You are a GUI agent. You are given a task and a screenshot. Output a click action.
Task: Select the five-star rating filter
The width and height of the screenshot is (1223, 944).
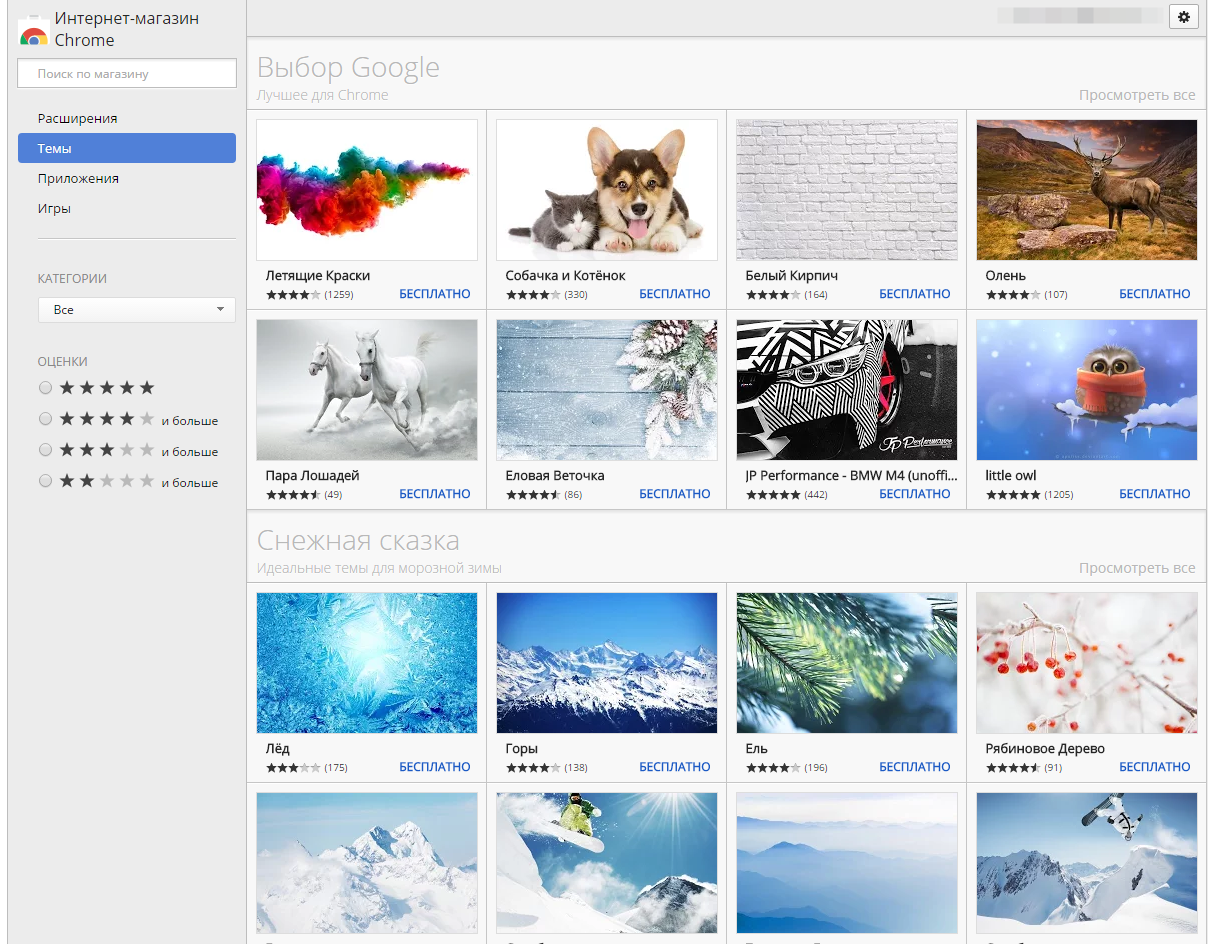tap(46, 387)
